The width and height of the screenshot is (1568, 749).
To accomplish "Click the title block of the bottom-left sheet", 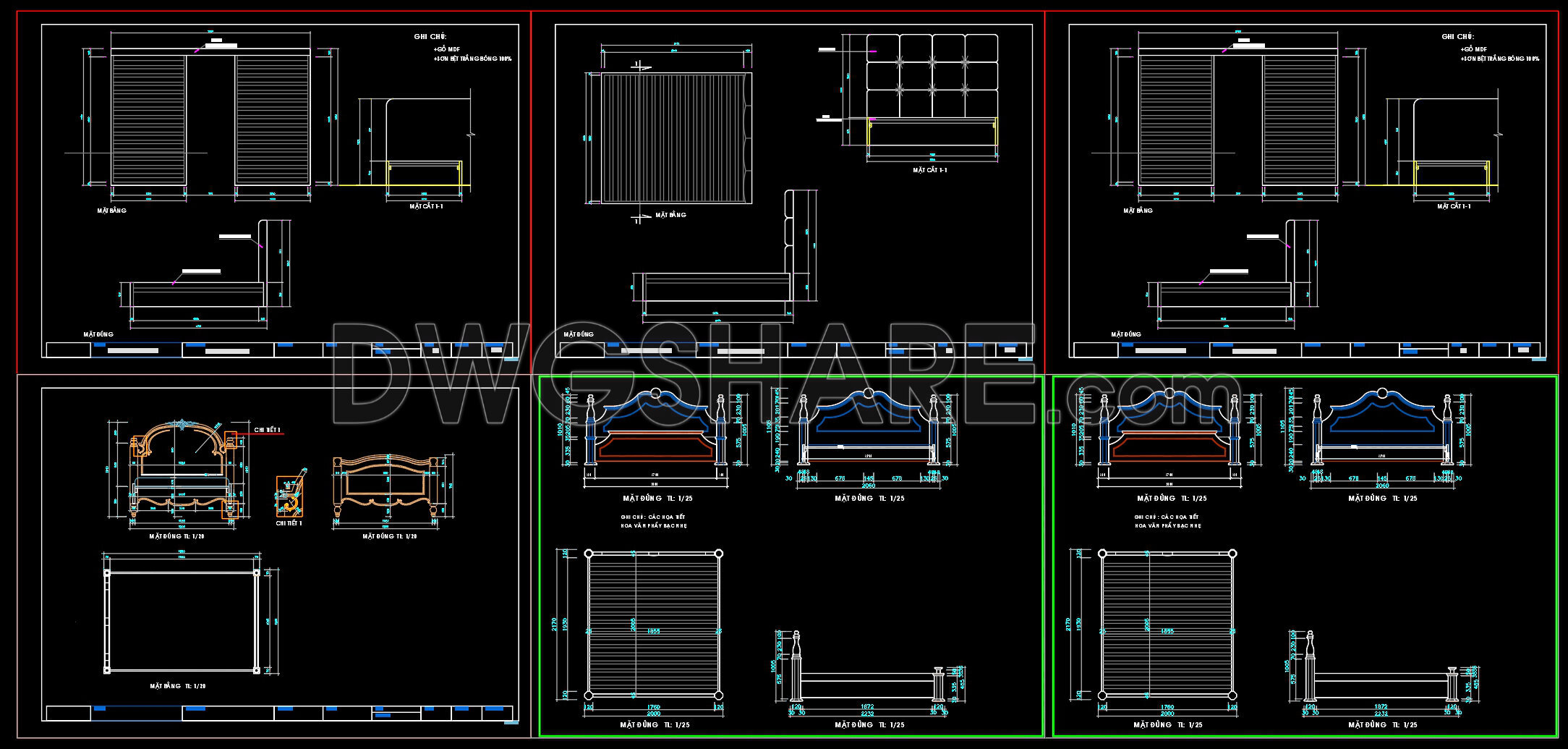I will point(279,713).
